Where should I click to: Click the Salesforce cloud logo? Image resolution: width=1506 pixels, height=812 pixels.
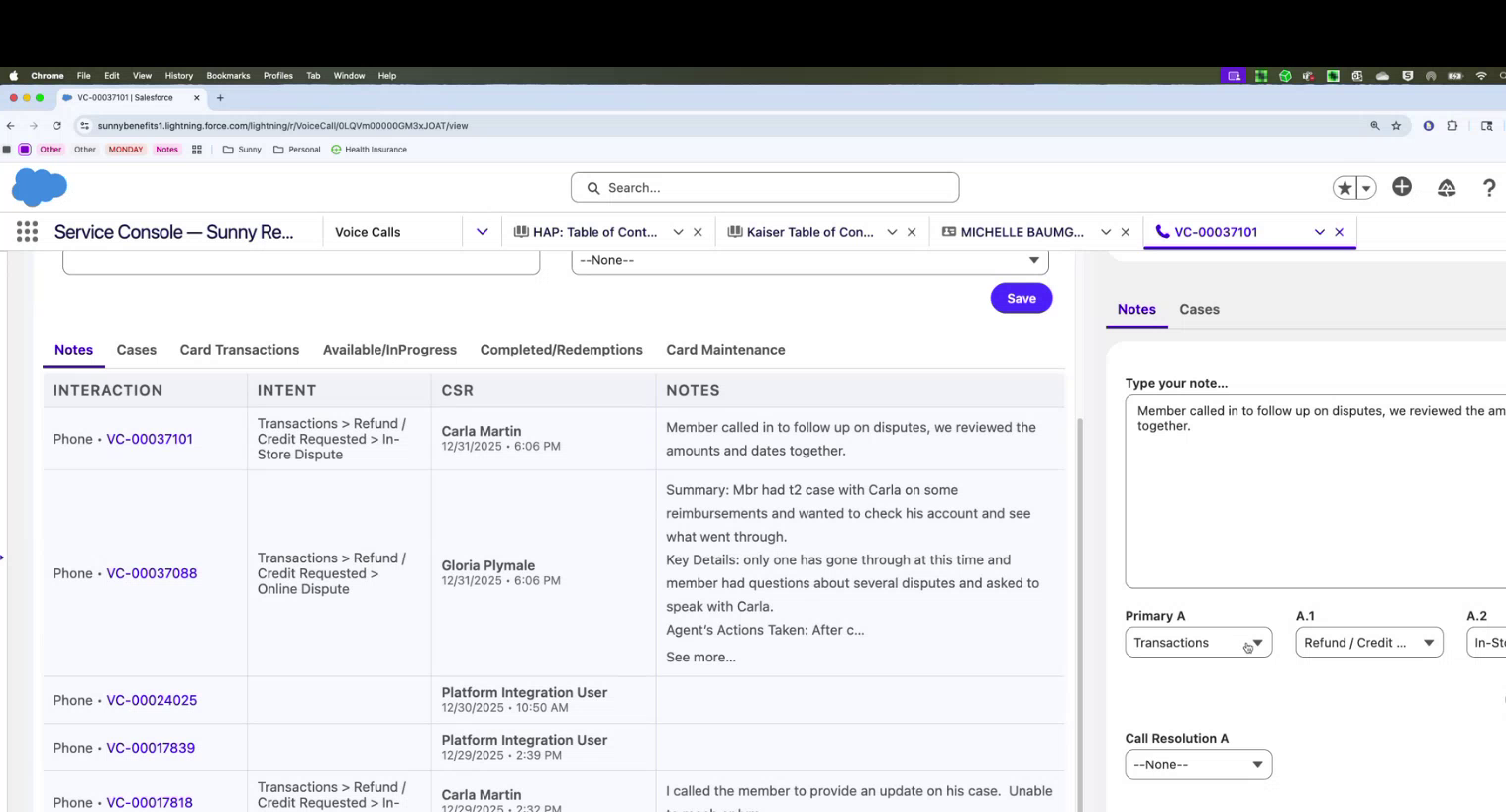[40, 187]
